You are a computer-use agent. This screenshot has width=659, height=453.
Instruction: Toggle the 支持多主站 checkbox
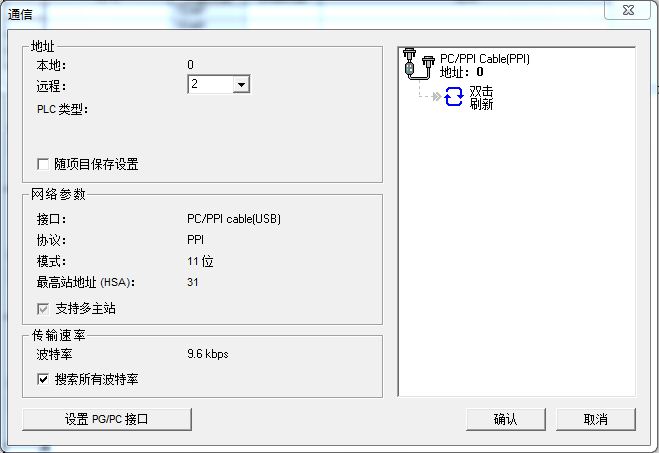[43, 308]
